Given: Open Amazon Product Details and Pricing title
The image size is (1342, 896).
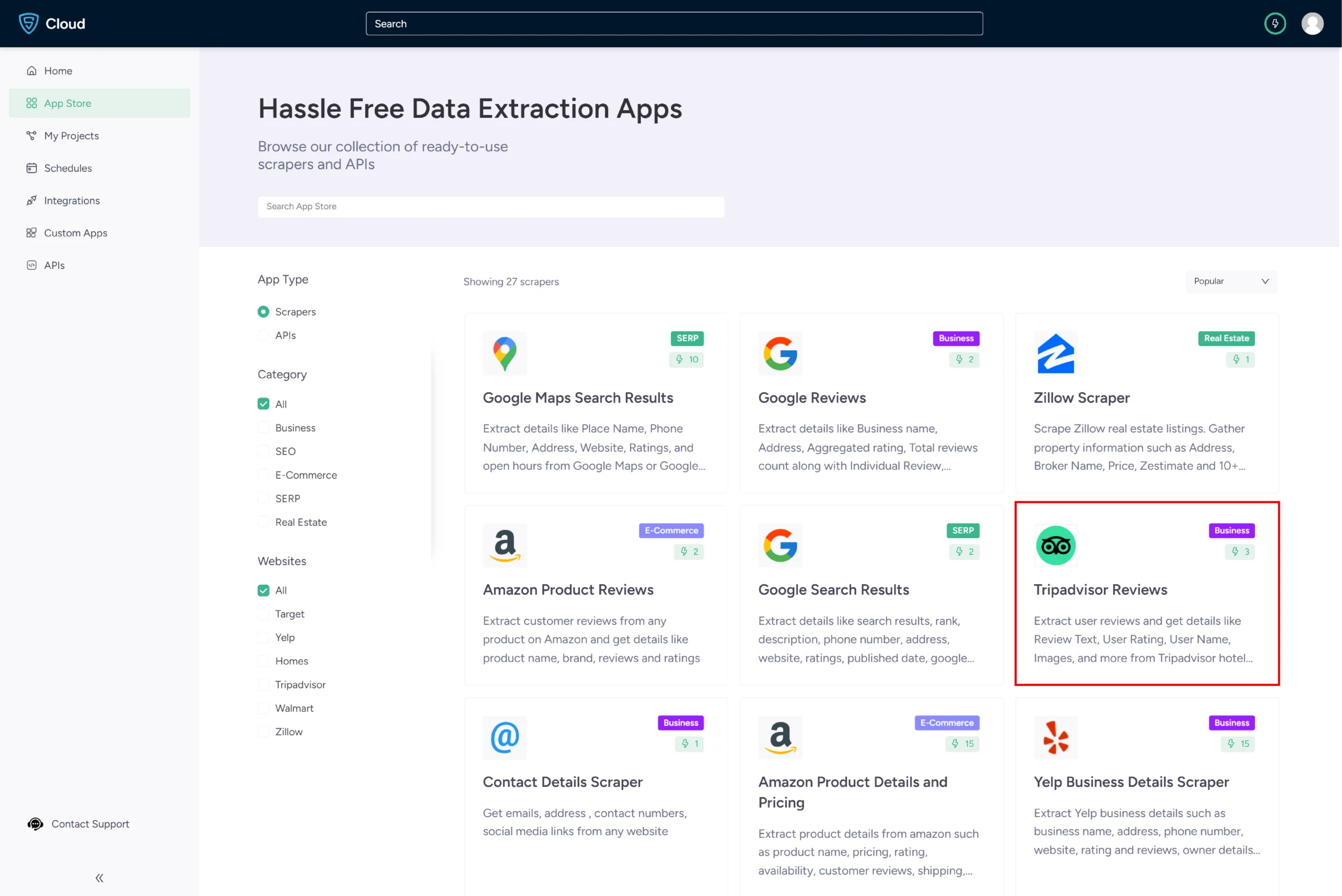Looking at the screenshot, I should 852,792.
